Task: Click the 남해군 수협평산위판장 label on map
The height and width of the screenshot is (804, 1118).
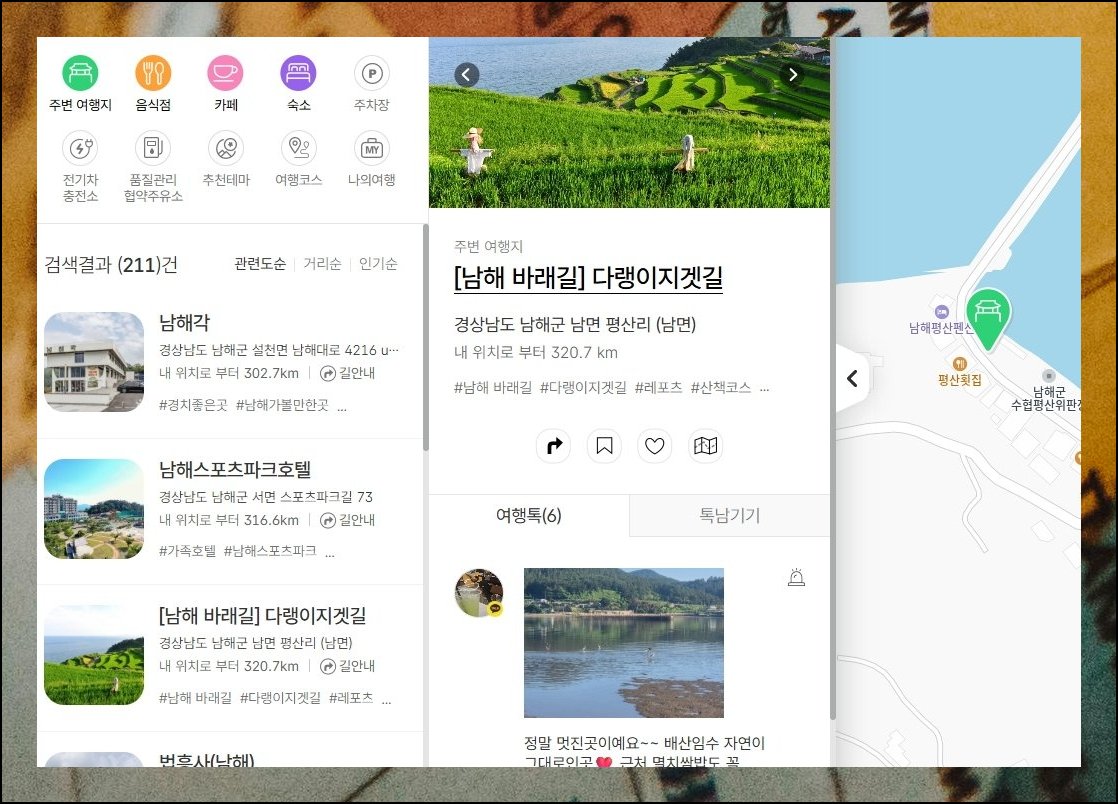Action: 1047,398
